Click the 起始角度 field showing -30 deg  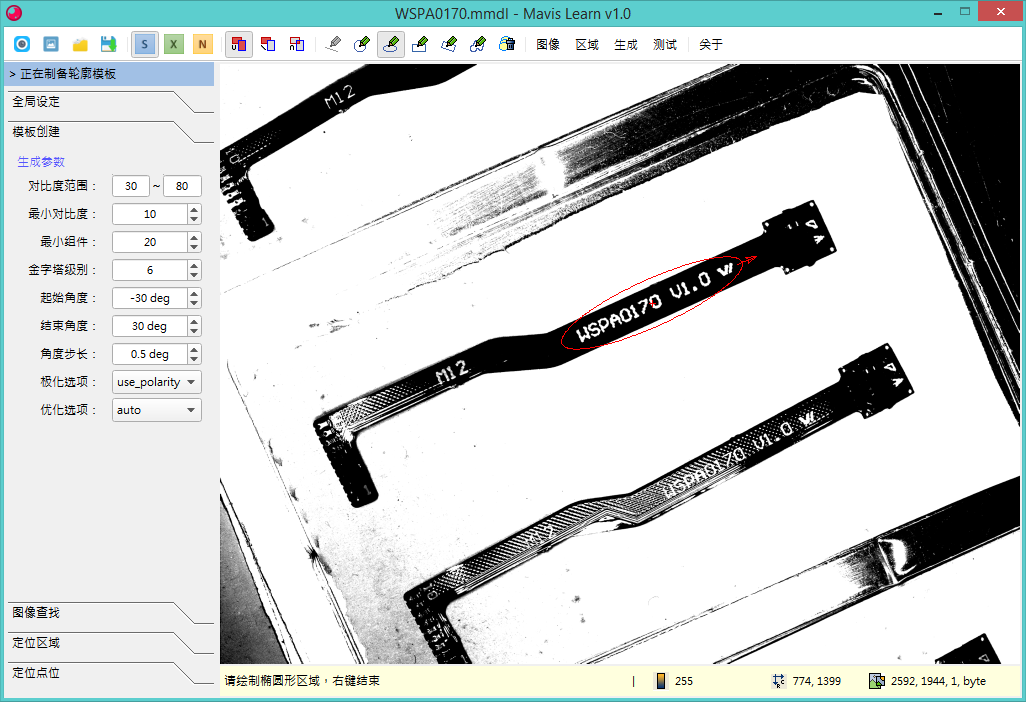[150, 298]
